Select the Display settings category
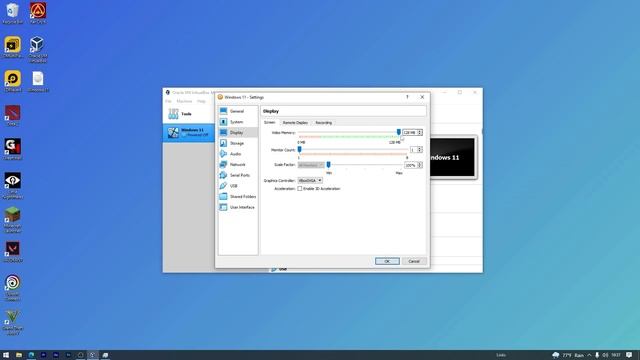 click(238, 132)
